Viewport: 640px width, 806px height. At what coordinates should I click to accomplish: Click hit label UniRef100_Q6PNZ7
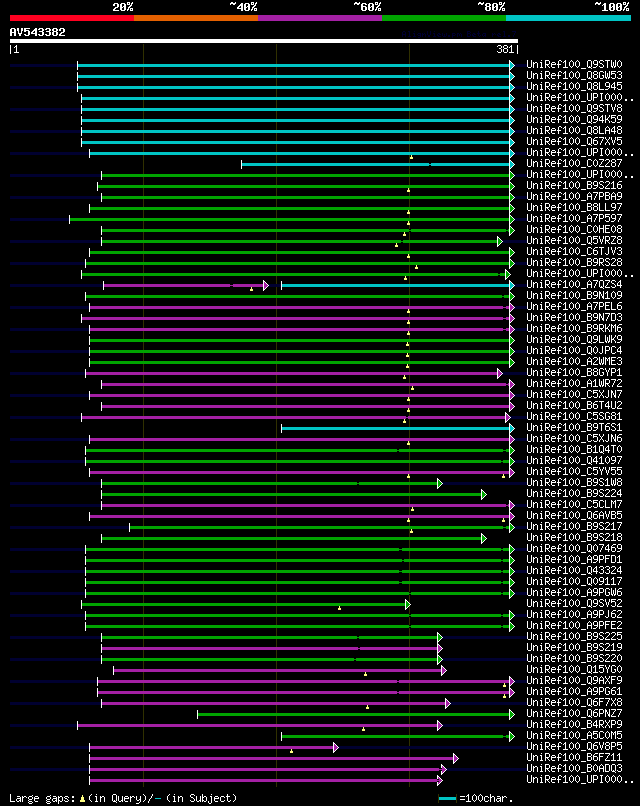574,713
